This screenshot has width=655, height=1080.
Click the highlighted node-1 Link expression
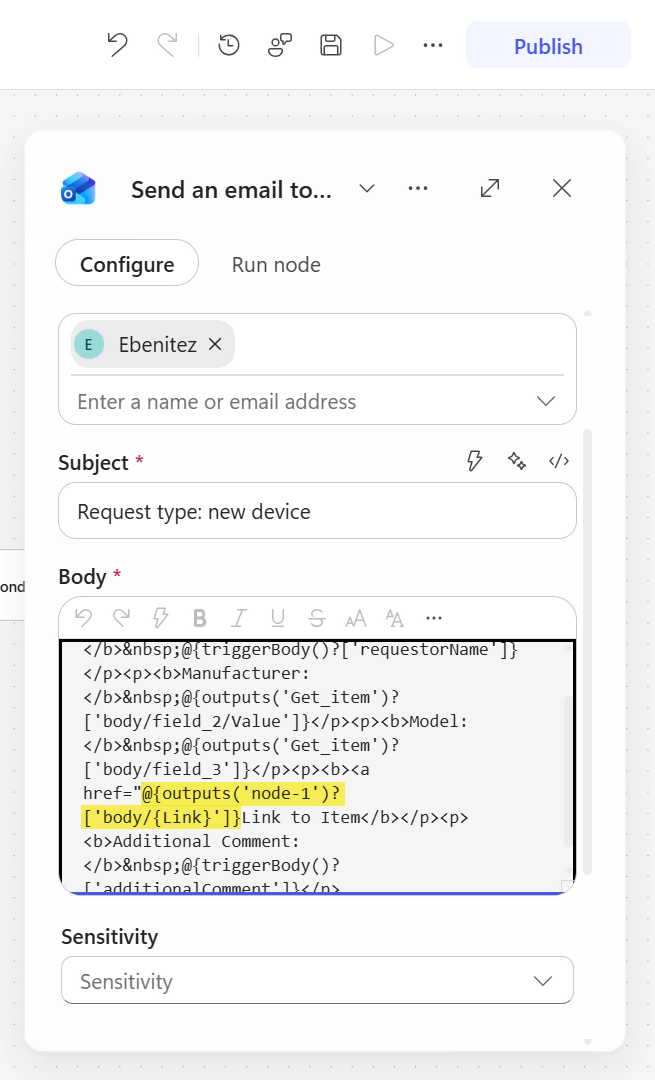click(212, 805)
